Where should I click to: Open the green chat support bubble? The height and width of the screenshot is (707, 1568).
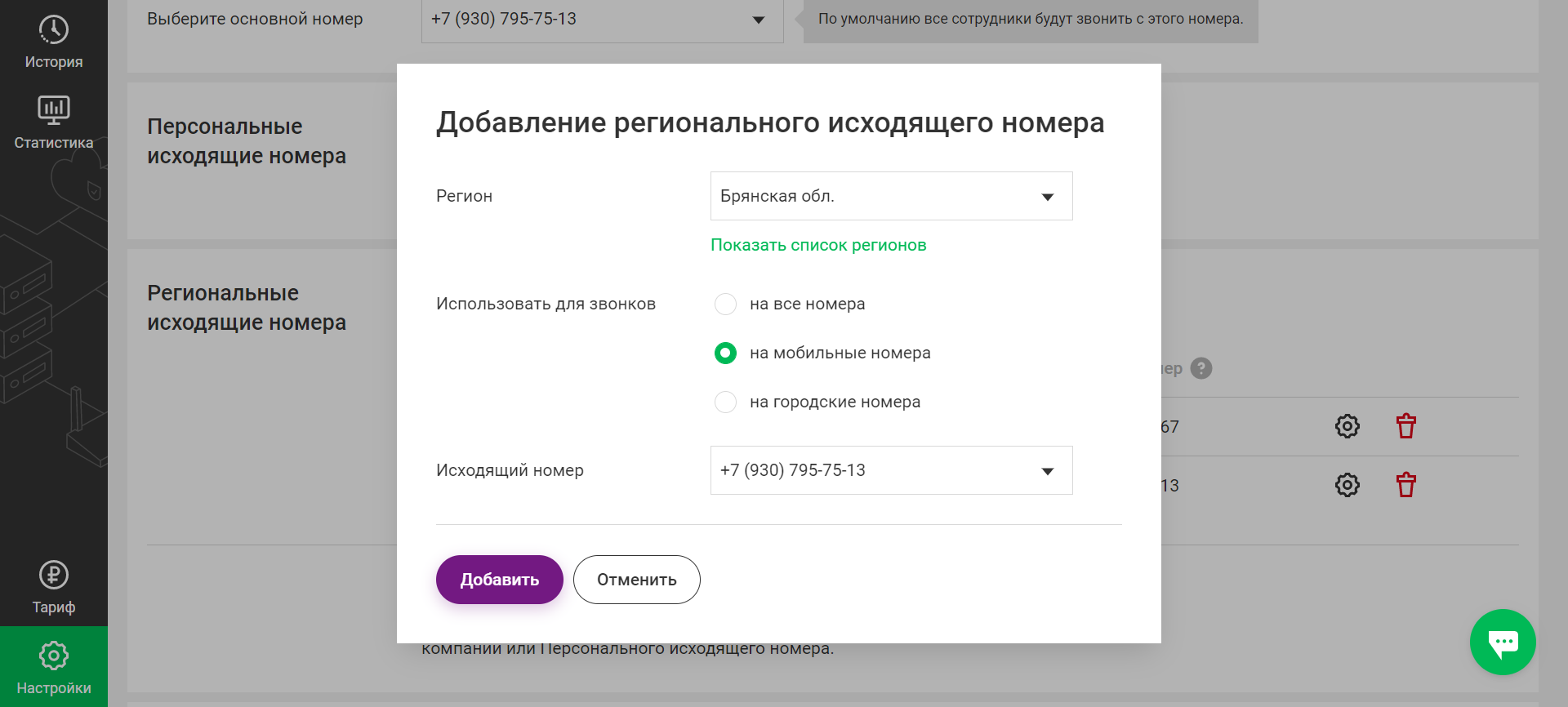point(1503,642)
